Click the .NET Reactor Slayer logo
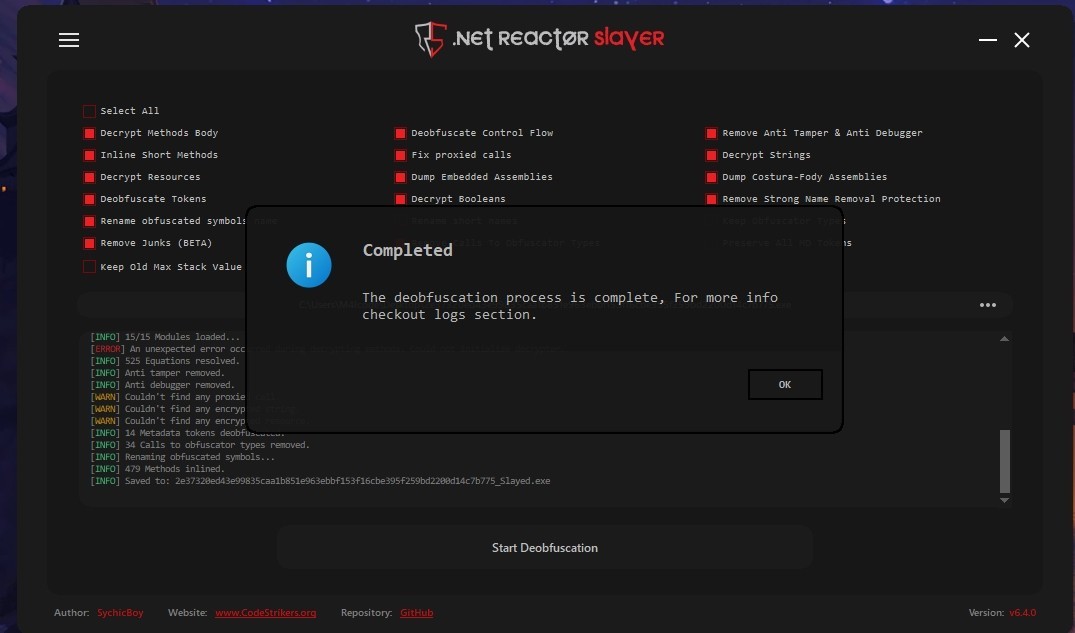 coord(540,39)
